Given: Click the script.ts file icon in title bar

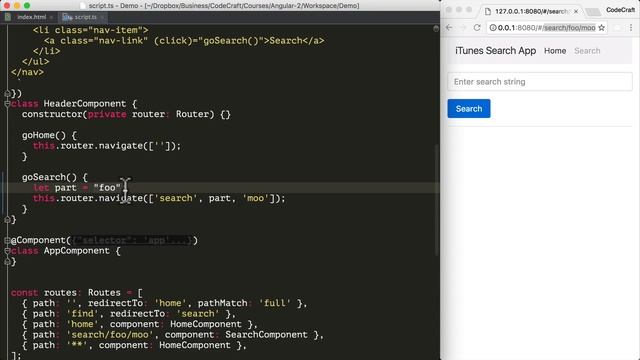Looking at the screenshot, I should [x=83, y=6].
